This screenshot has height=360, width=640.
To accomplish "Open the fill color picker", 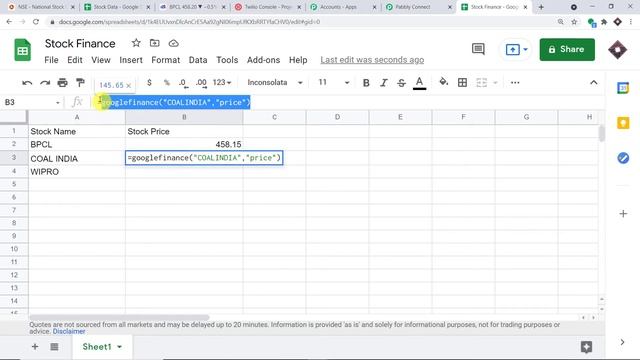I will tap(443, 82).
